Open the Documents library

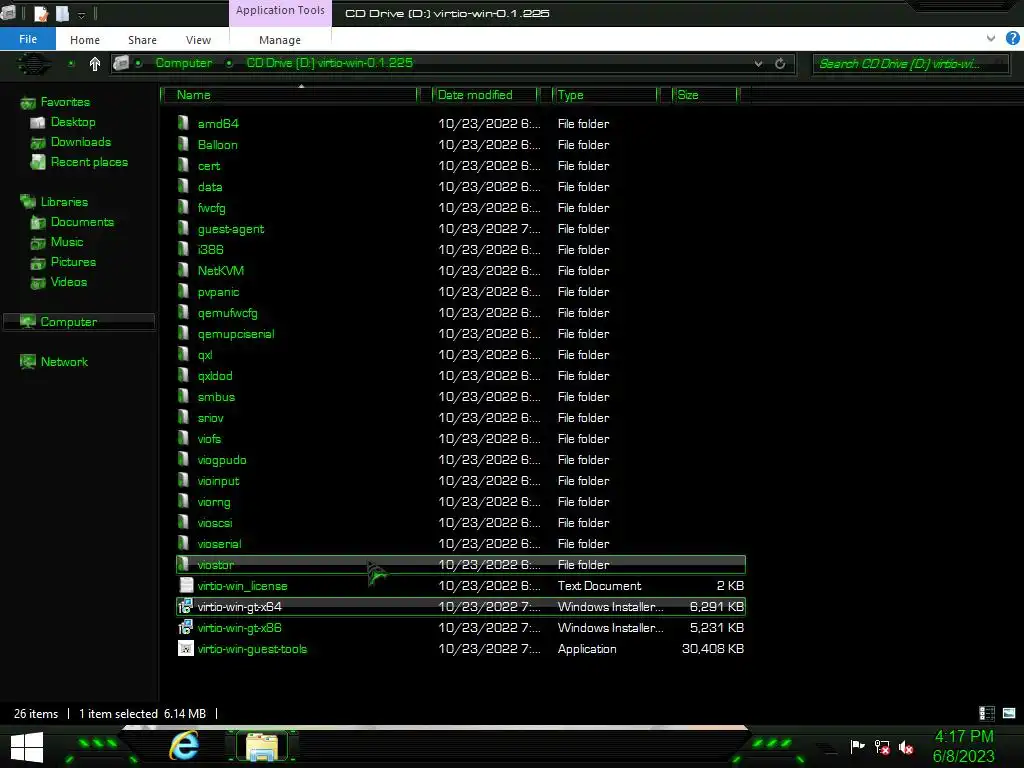[x=82, y=222]
